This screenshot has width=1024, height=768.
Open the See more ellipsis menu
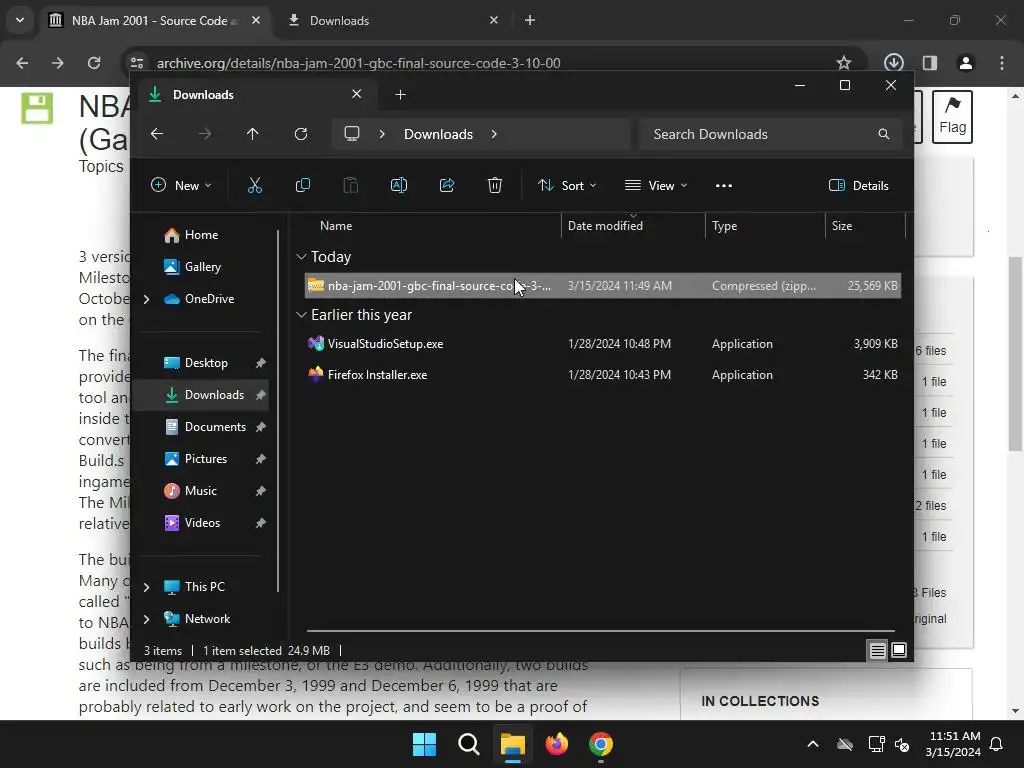[x=724, y=185]
